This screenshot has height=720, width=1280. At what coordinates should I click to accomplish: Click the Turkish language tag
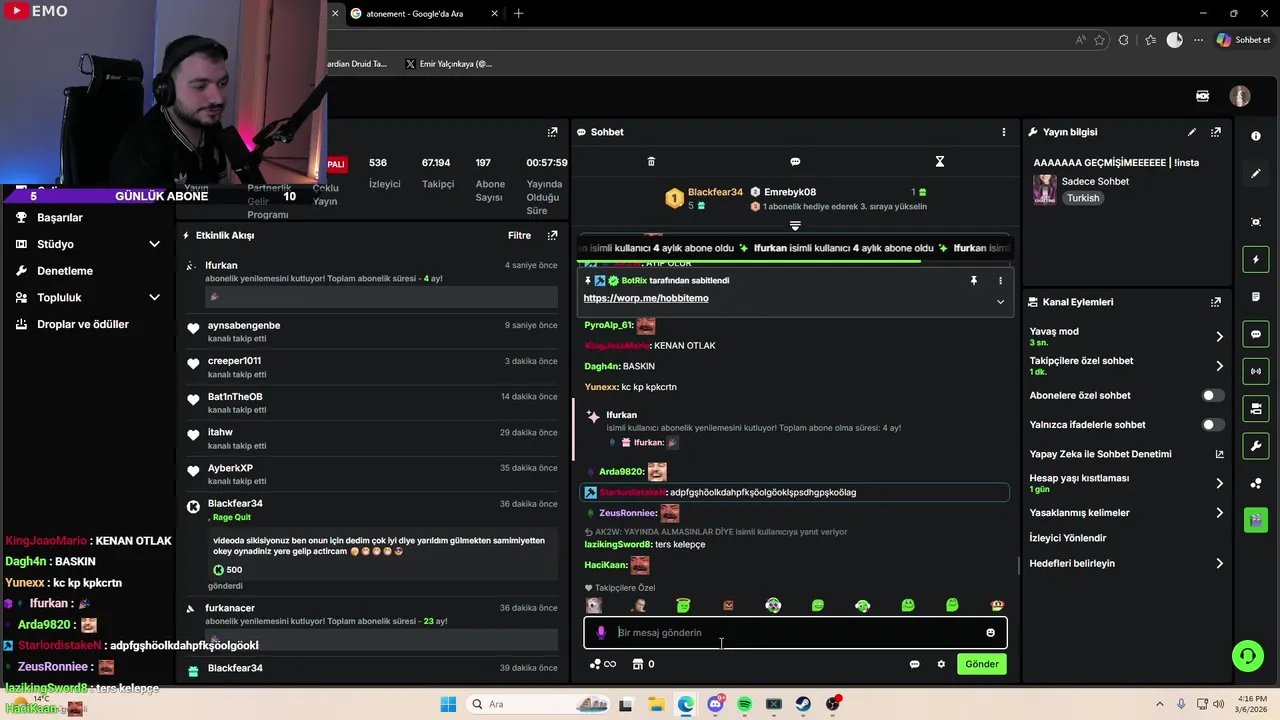coord(1083,198)
